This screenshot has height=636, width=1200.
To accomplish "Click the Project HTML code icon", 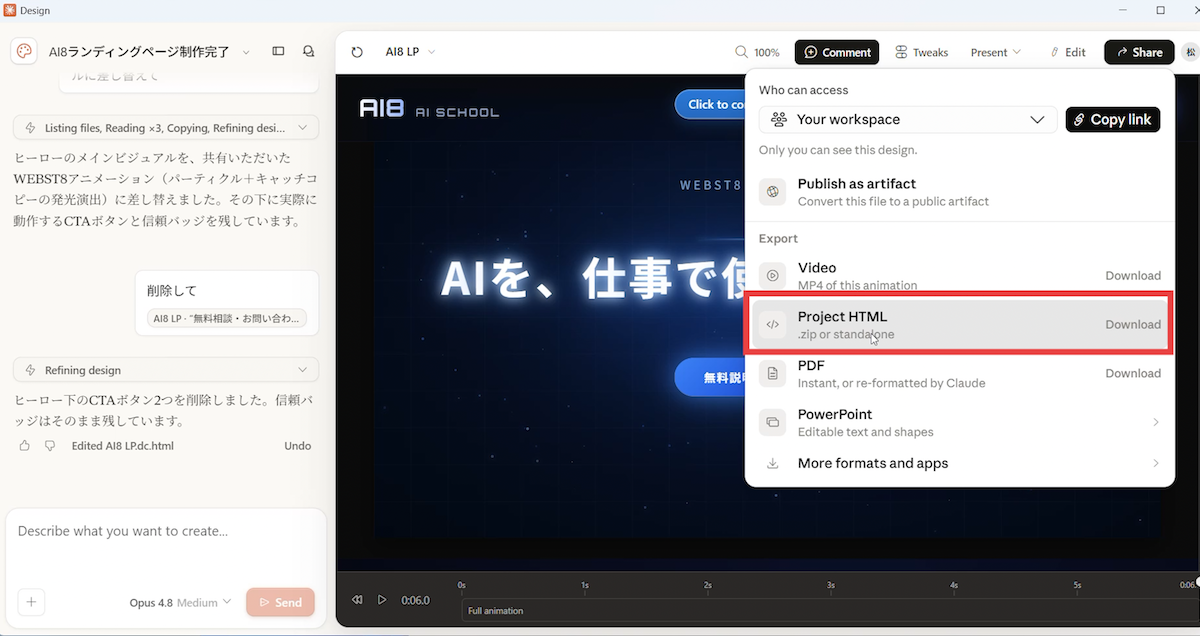I will [772, 324].
